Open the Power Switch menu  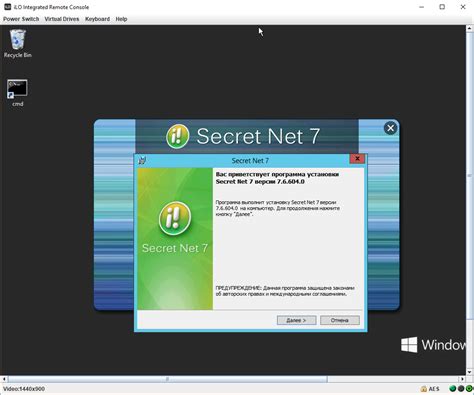pos(21,19)
